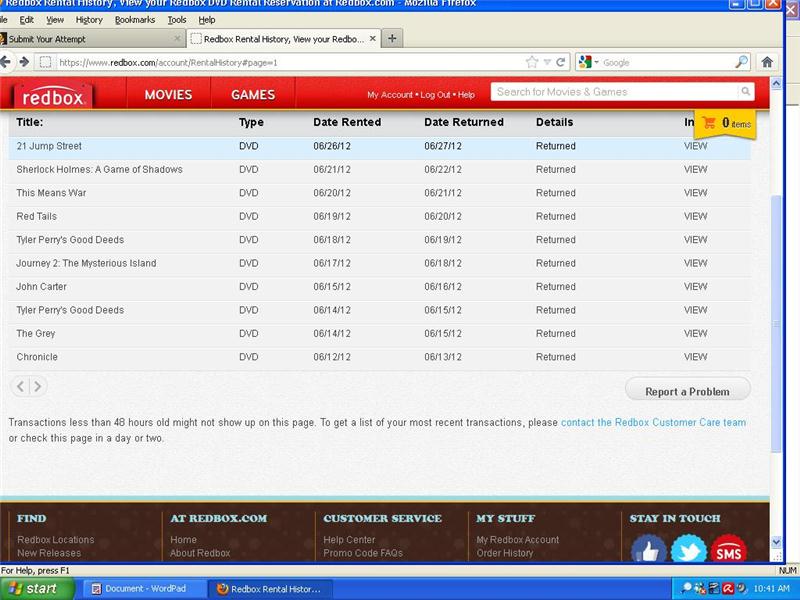The image size is (800, 600).
Task: Open the Google search engine selector
Action: (x=588, y=62)
